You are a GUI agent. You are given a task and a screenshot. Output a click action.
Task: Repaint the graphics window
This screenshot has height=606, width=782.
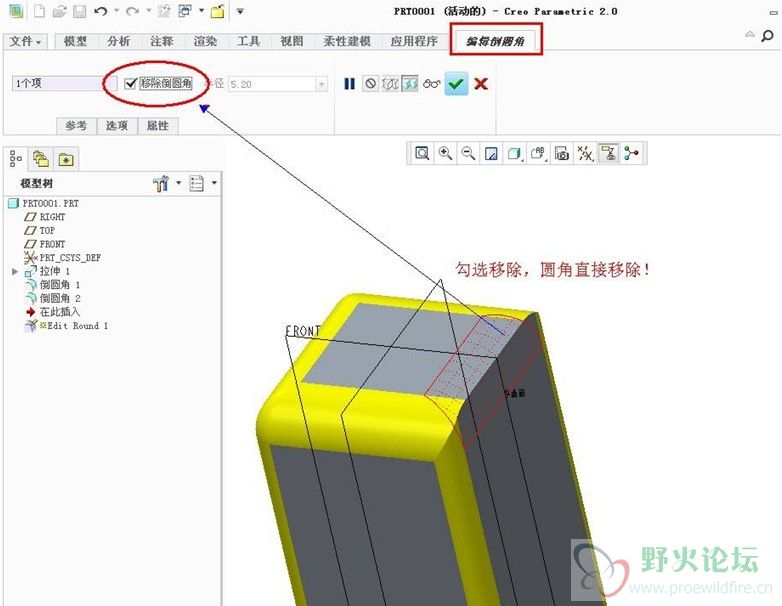pyautogui.click(x=491, y=153)
